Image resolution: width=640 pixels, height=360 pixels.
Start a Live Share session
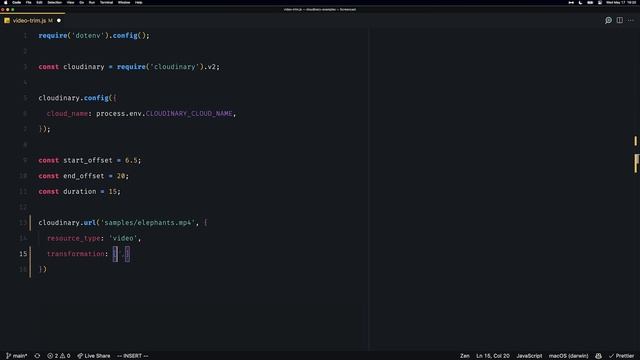tap(94, 356)
